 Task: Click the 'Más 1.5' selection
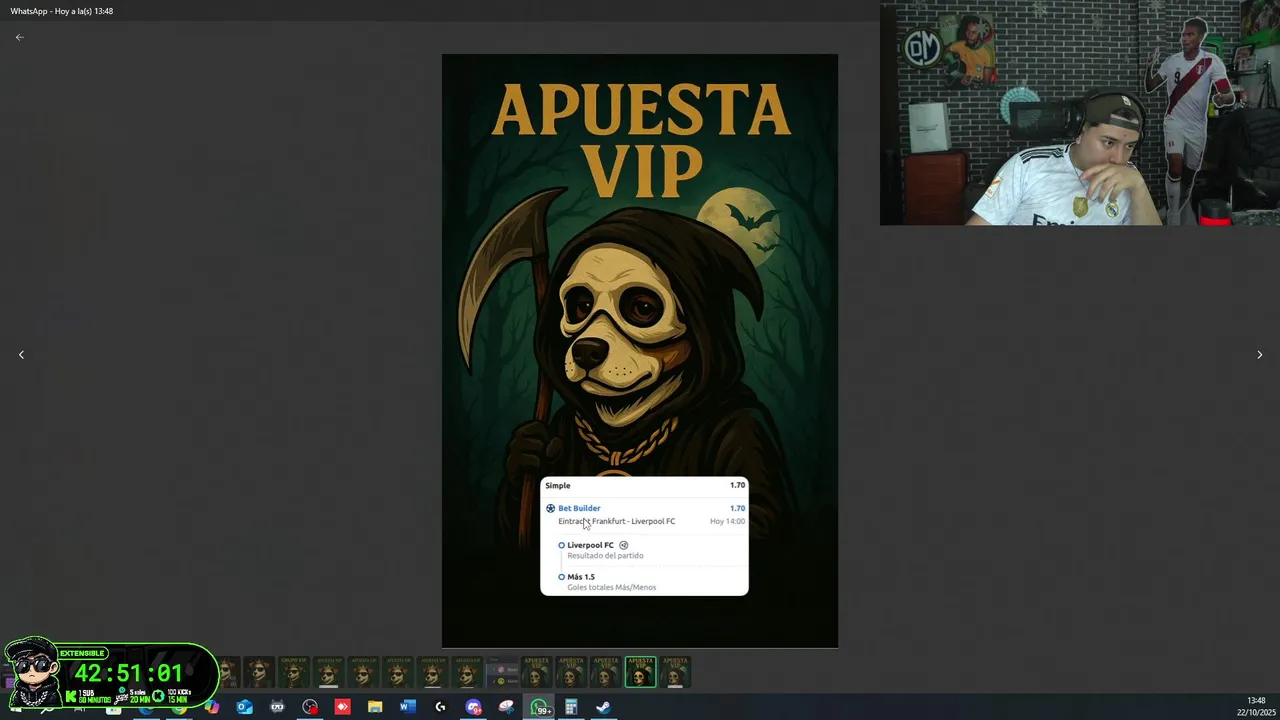tap(581, 577)
